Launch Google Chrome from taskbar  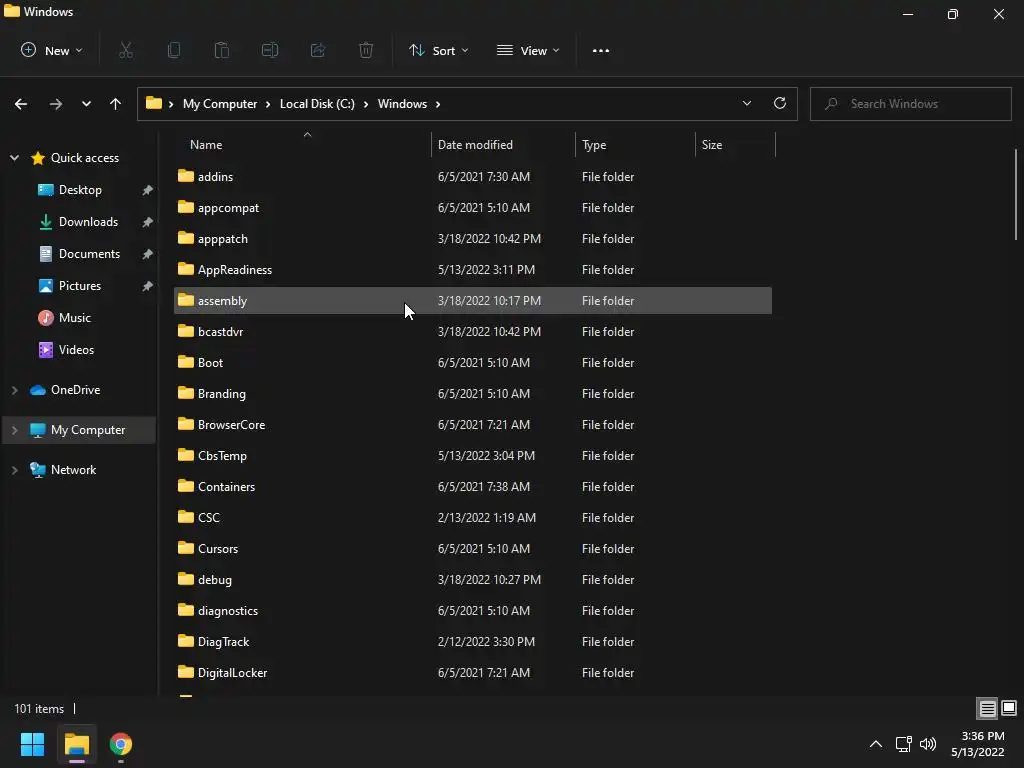click(121, 744)
